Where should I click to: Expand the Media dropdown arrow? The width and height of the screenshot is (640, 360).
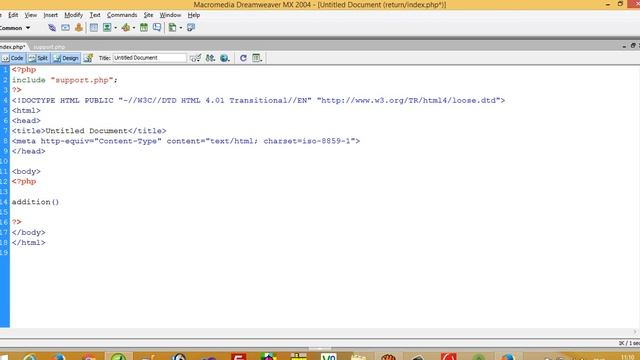134,28
